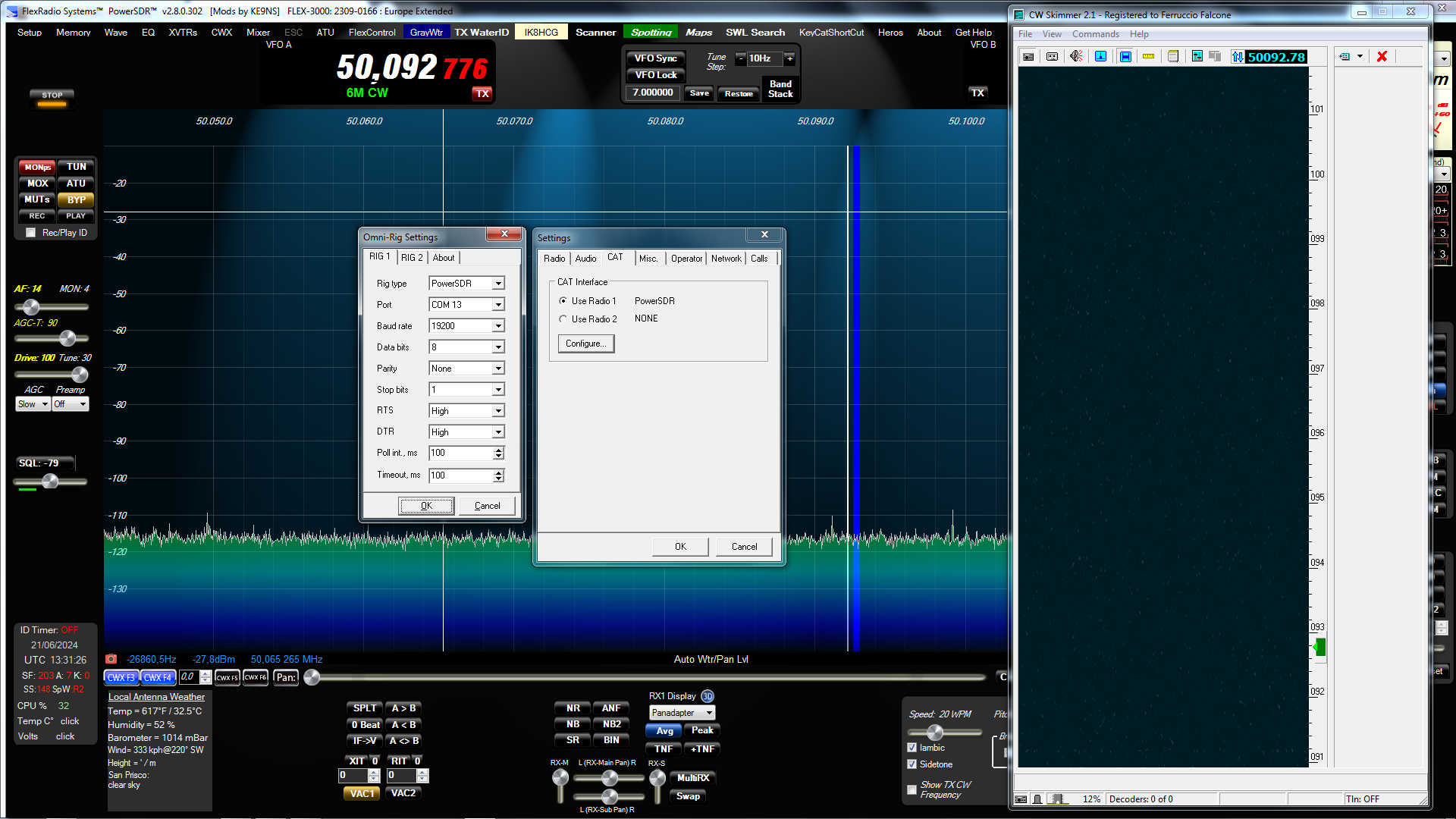Click the CWX F3 memory button

pos(121,677)
